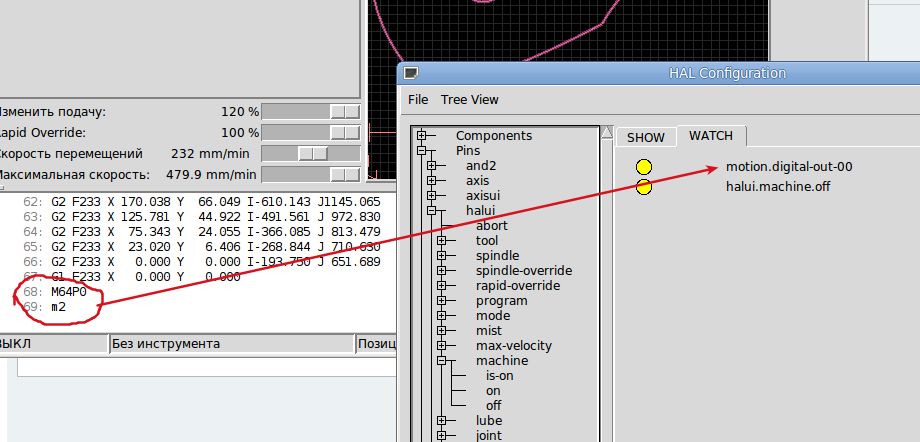920x442 pixels.
Task: Click the motion.digital-out-00 watch entry
Action: [789, 167]
